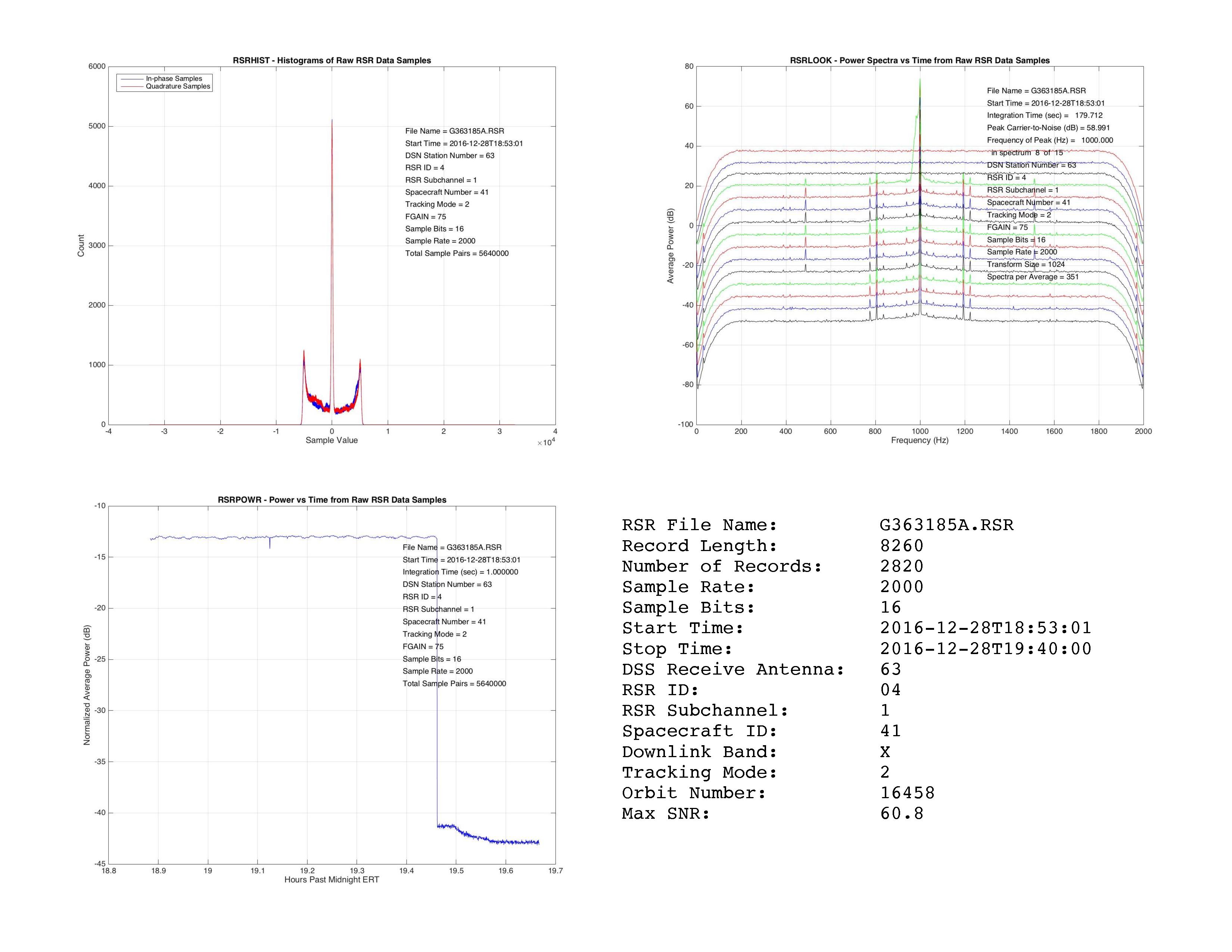Click the 'RSR Subchannel:' label in the summary

point(705,710)
